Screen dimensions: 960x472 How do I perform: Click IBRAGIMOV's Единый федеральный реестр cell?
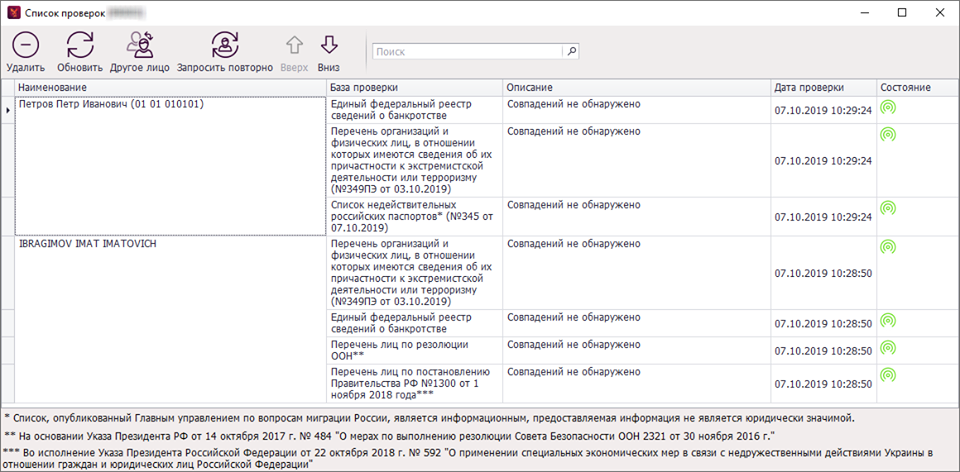414,323
